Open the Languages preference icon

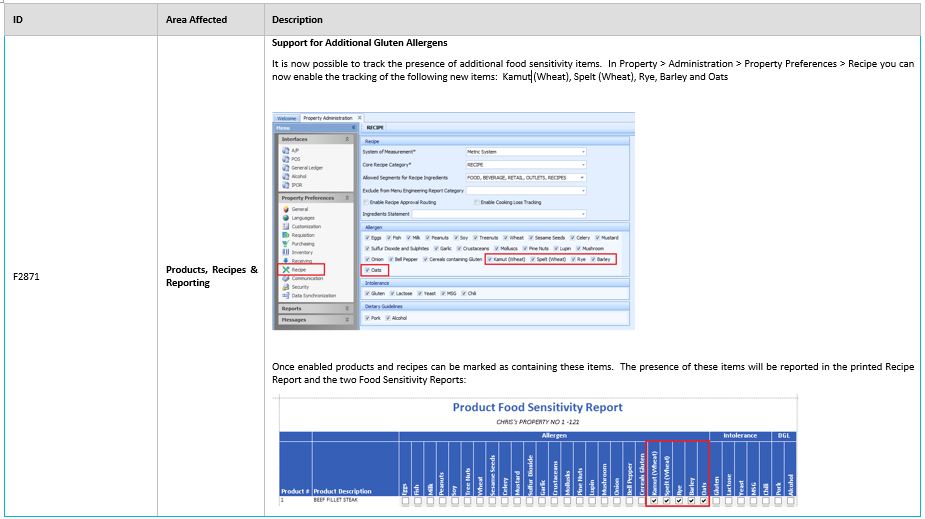click(285, 217)
